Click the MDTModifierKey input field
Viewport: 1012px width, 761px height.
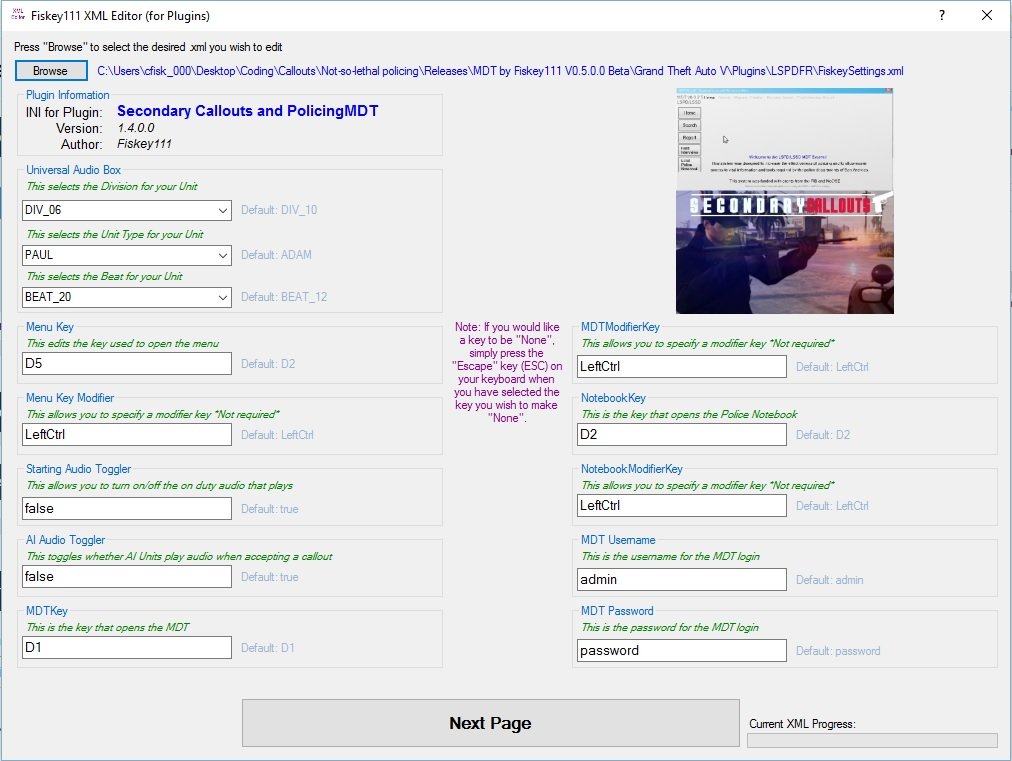[682, 367]
